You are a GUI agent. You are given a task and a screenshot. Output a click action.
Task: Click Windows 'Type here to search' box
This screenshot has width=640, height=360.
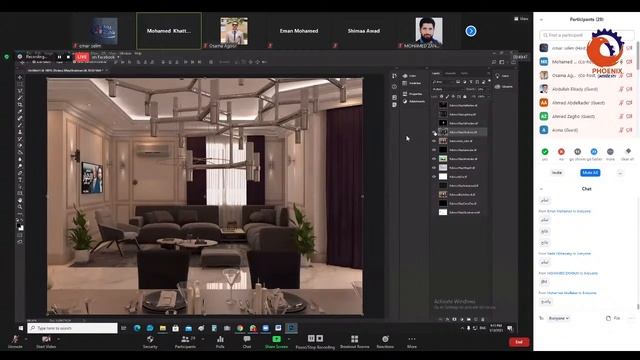(x=72, y=328)
